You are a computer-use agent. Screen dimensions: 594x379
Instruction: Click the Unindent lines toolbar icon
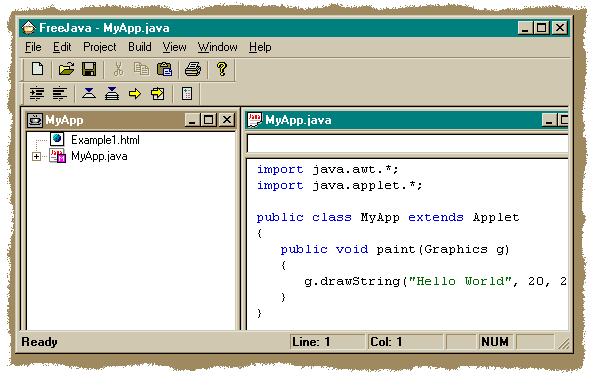point(60,93)
